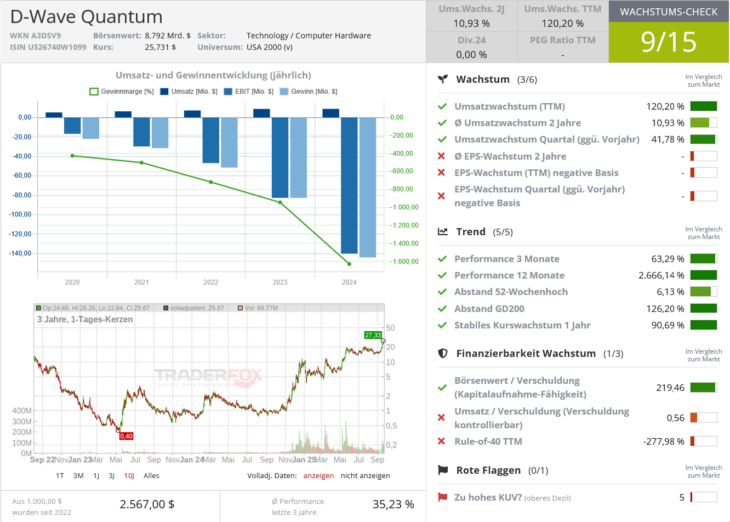The height and width of the screenshot is (522, 730).
Task: Toggle the Op/Hi/Lo/Cl candle series legend
Action: [x=93, y=308]
